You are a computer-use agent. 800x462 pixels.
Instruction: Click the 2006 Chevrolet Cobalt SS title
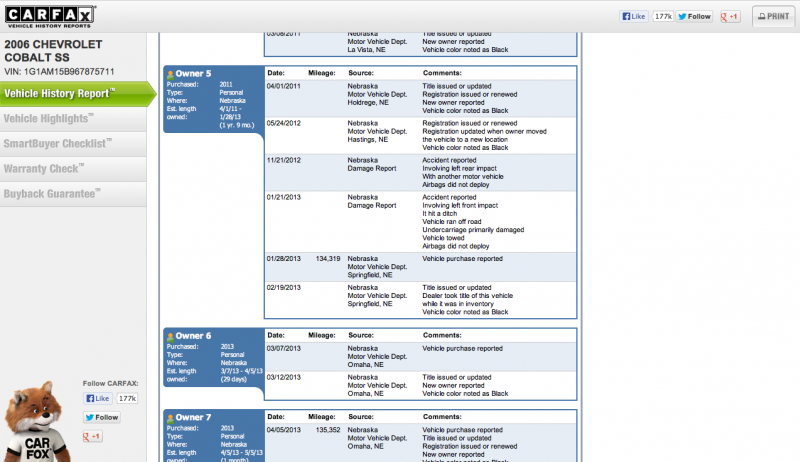[53, 51]
